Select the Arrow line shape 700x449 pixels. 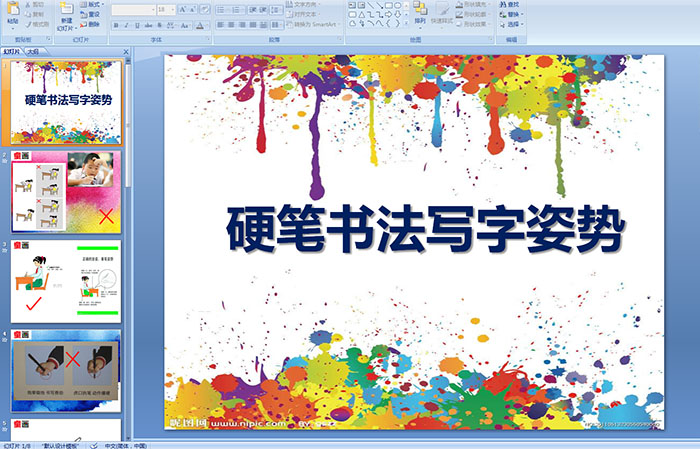pyautogui.click(x=379, y=5)
